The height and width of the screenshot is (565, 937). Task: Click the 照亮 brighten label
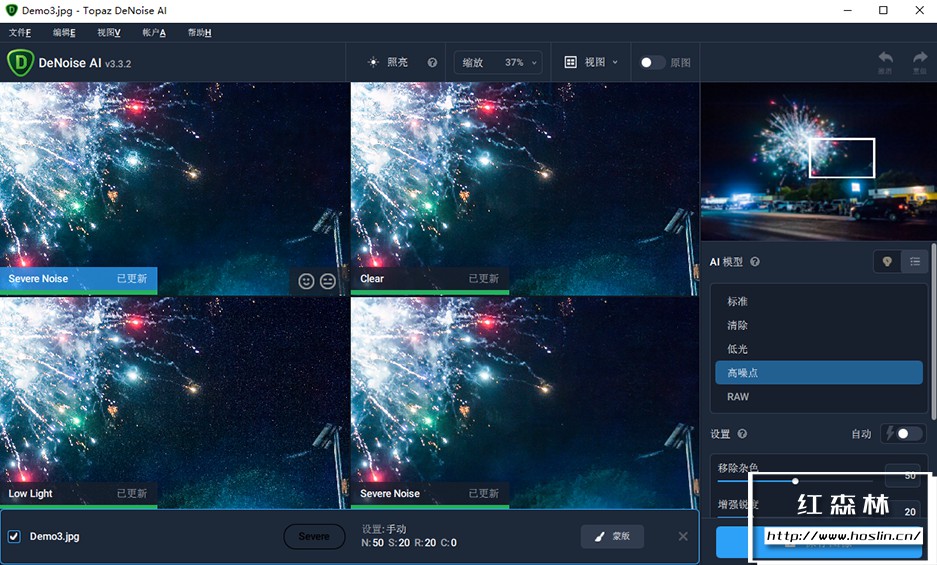click(x=397, y=62)
